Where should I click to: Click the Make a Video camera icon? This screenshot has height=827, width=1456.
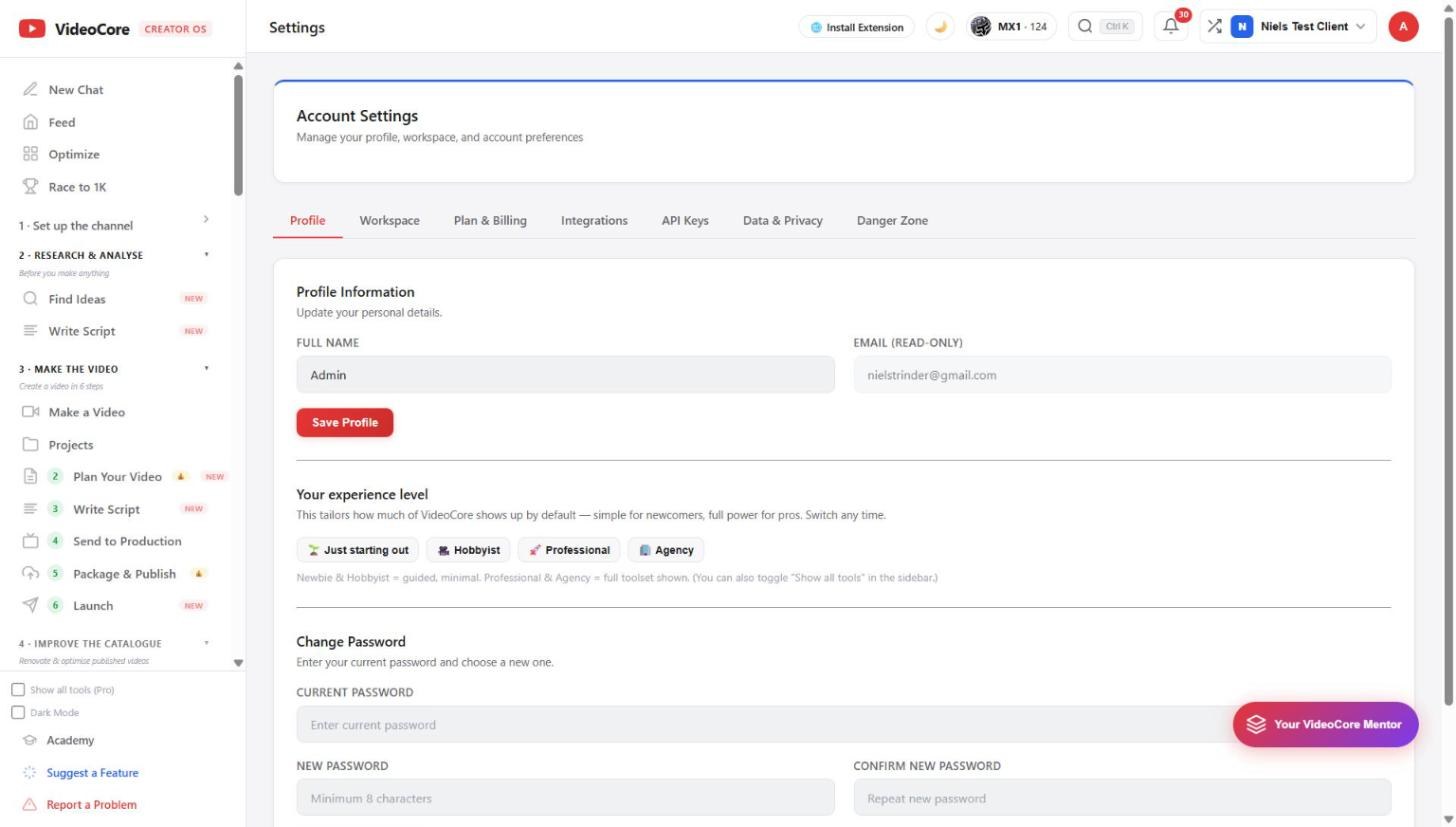[30, 412]
